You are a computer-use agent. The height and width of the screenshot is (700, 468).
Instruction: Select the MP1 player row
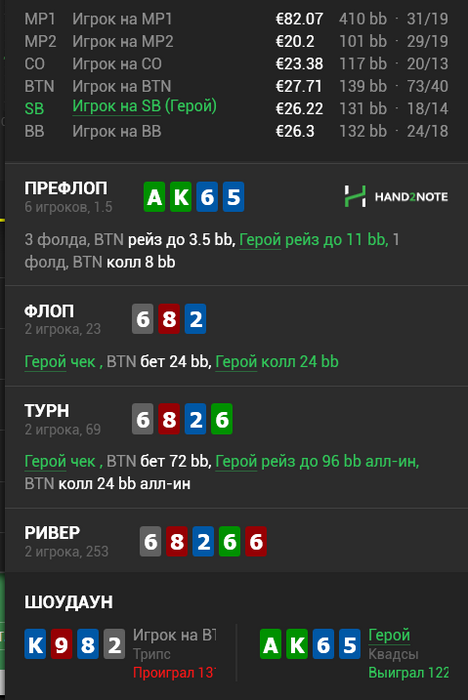(x=236, y=19)
